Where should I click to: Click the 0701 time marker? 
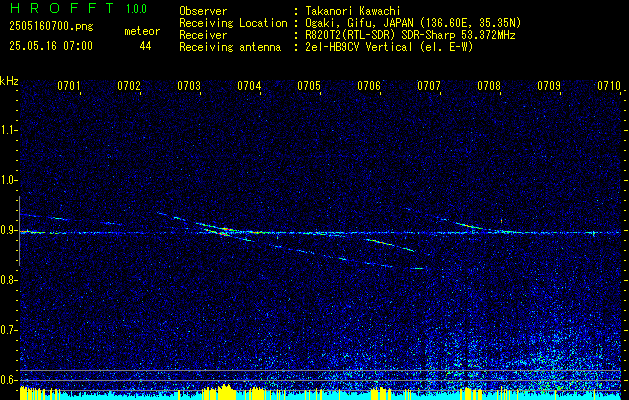69,86
